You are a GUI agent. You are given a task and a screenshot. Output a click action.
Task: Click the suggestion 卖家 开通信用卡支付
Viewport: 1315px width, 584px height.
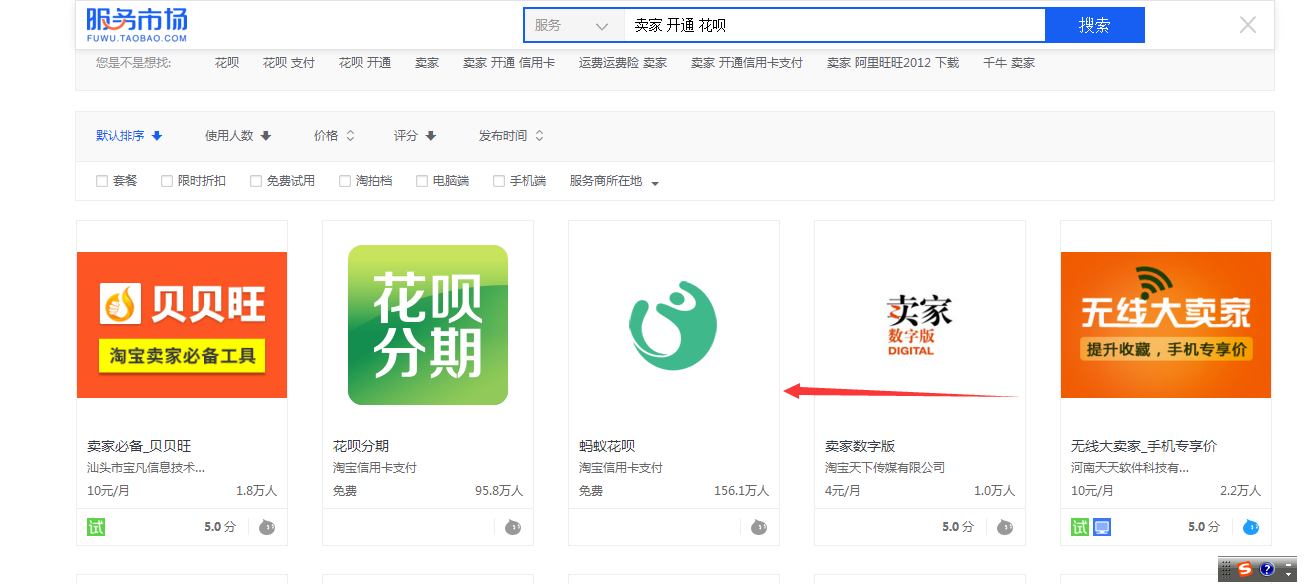pos(747,63)
